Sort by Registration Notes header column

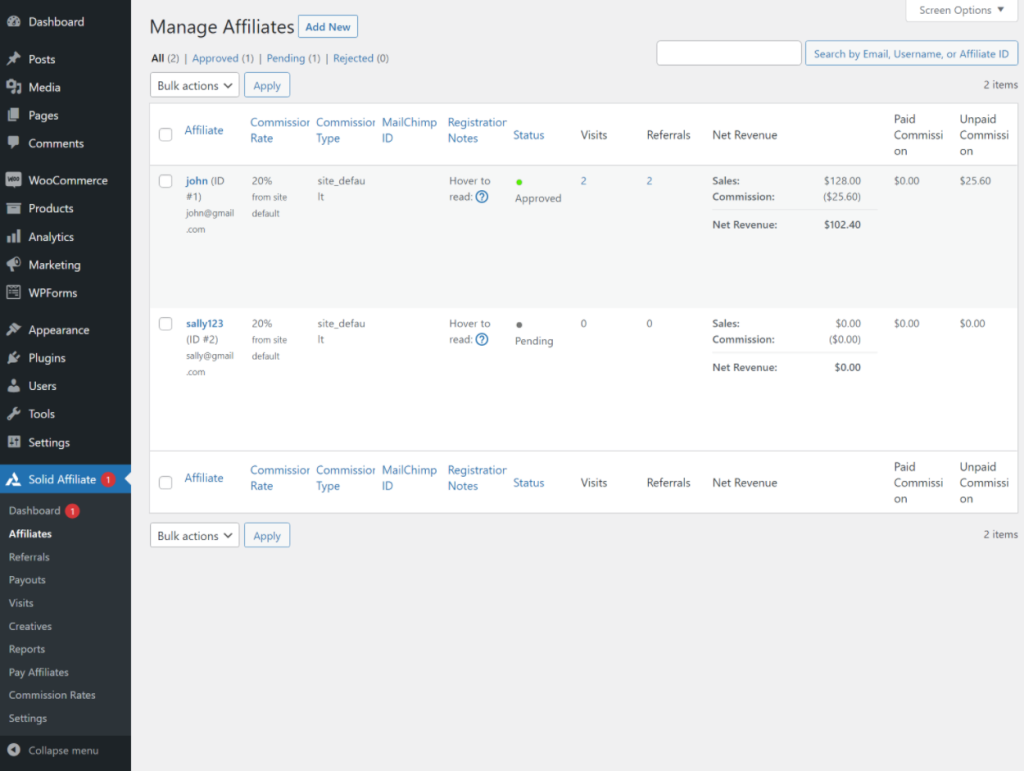click(x=477, y=130)
